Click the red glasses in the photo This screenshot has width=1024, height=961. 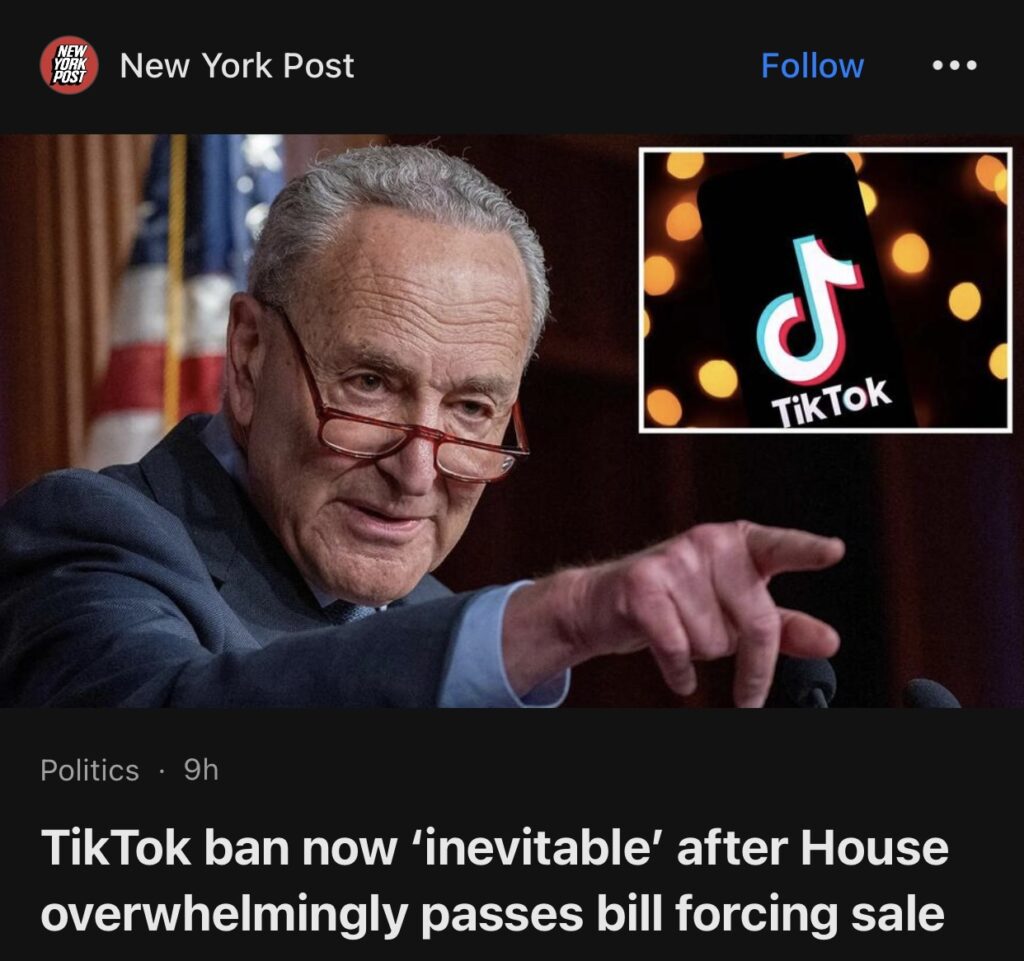405,411
